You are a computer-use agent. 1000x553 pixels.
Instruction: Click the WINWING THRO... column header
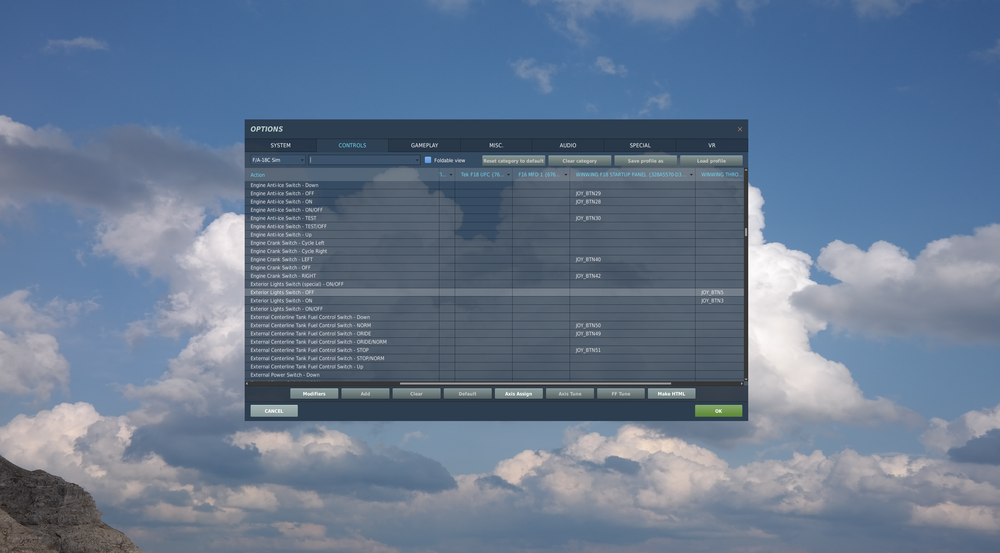pos(721,175)
